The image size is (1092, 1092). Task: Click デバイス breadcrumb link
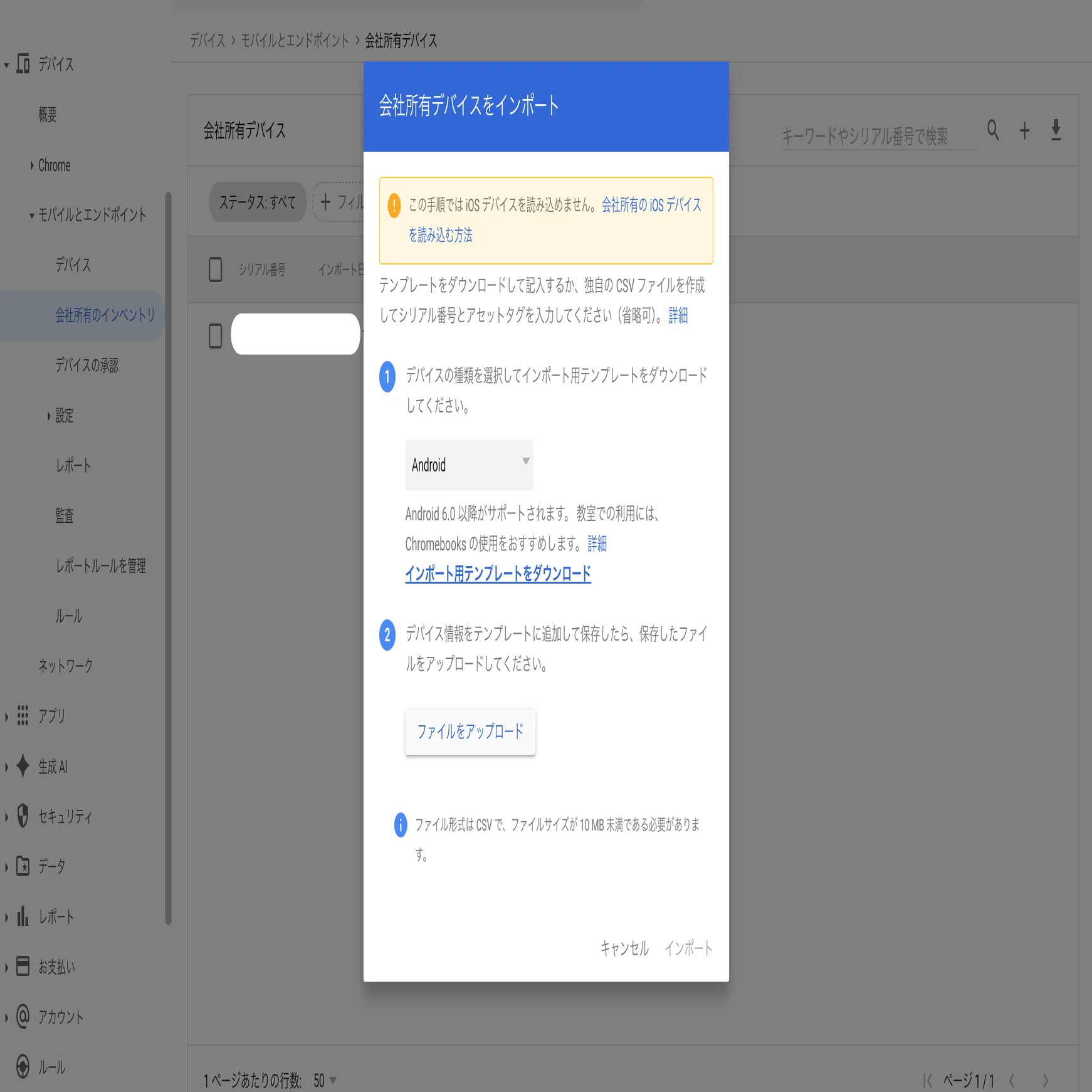tap(207, 41)
